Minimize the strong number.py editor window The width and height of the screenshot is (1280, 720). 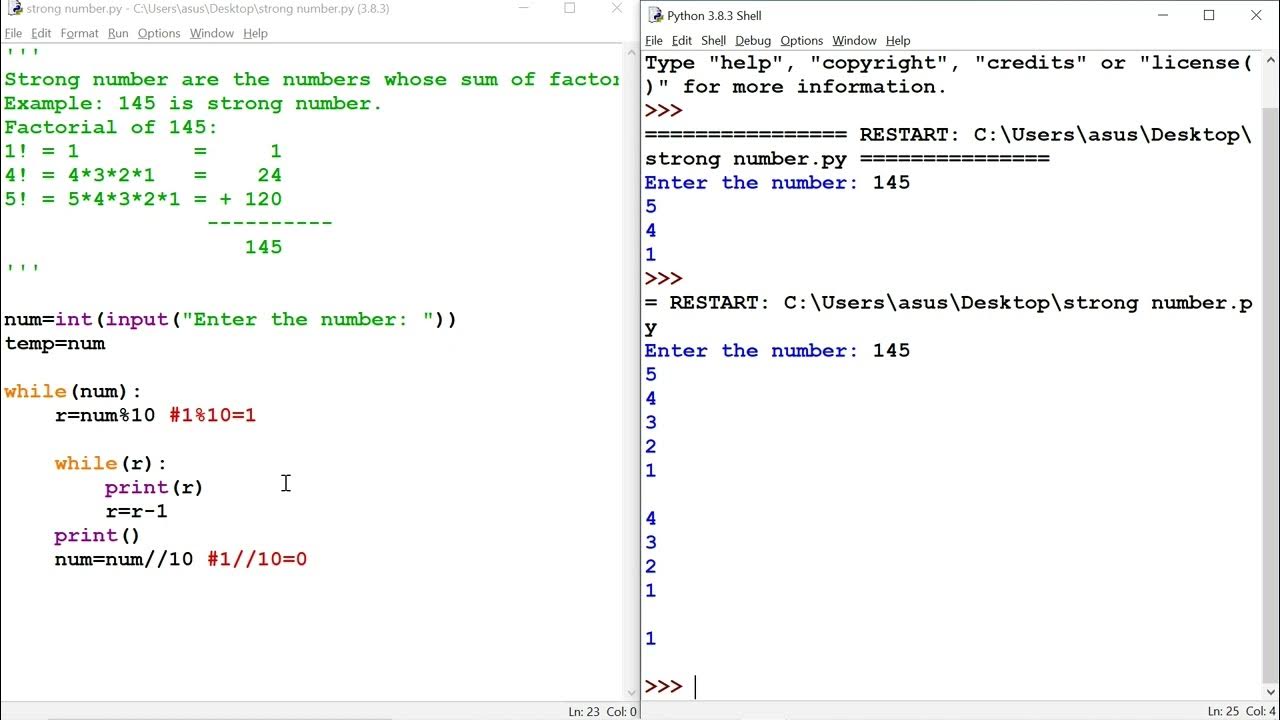coord(524,8)
